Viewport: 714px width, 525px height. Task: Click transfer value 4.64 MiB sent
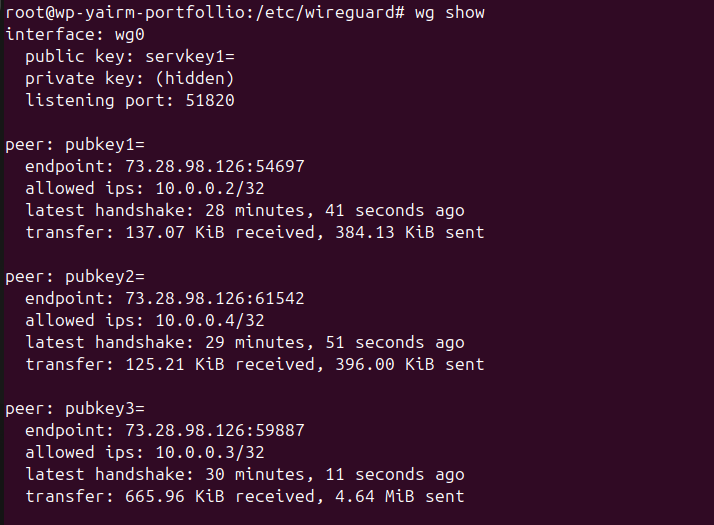pyautogui.click(x=400, y=497)
